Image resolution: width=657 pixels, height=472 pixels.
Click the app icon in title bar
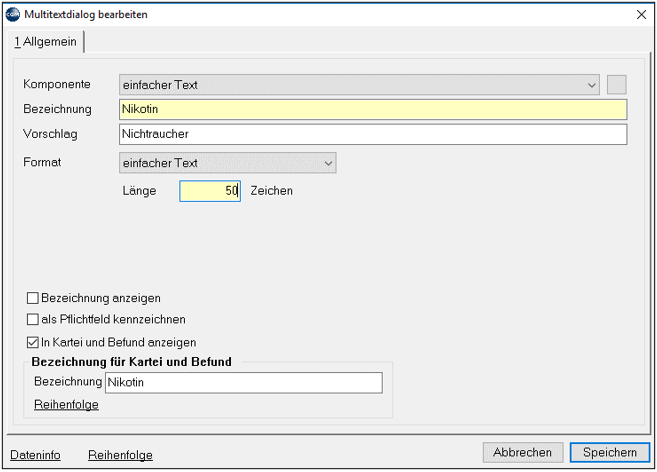pos(13,14)
